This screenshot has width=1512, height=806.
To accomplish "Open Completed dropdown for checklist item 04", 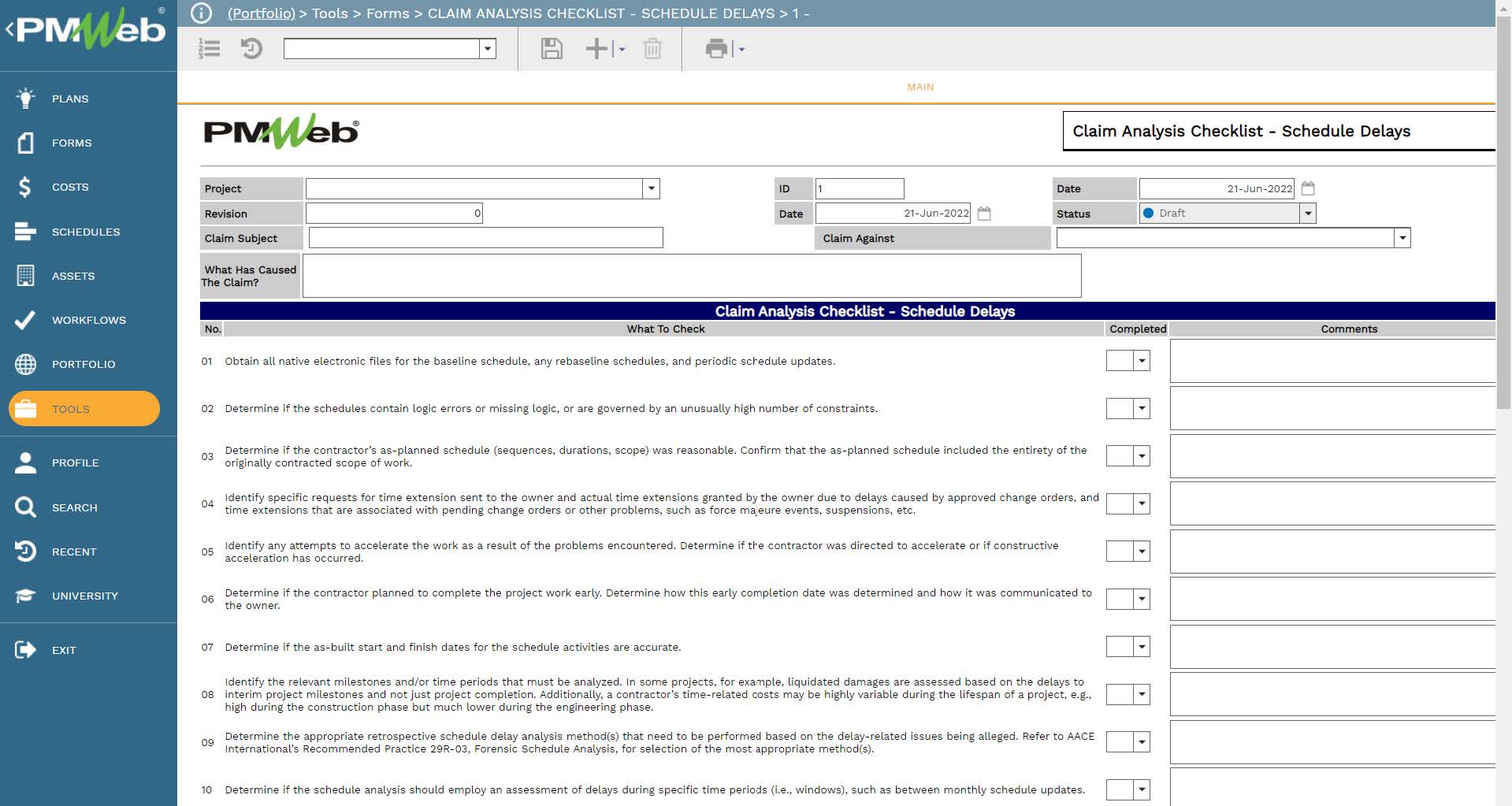I will [1142, 503].
